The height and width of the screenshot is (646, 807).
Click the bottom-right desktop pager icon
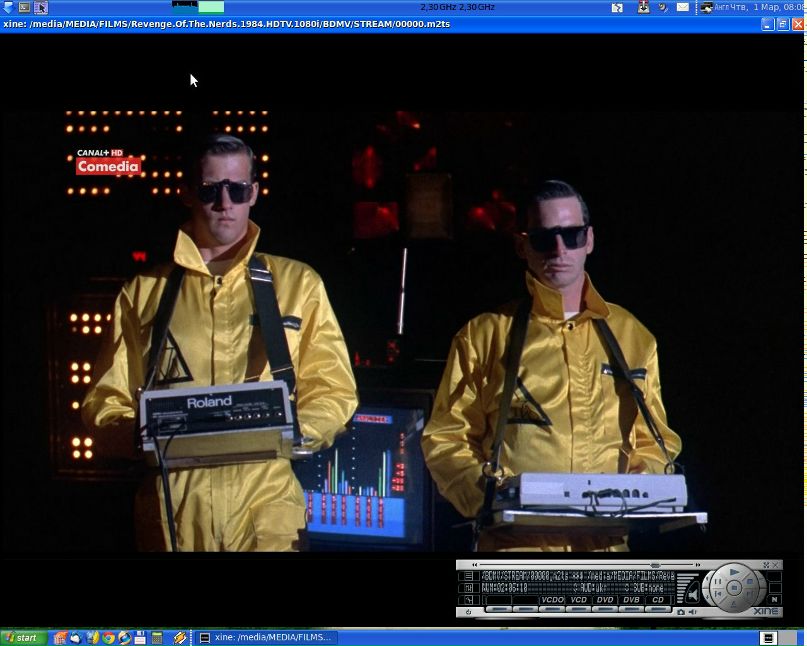tap(768, 638)
